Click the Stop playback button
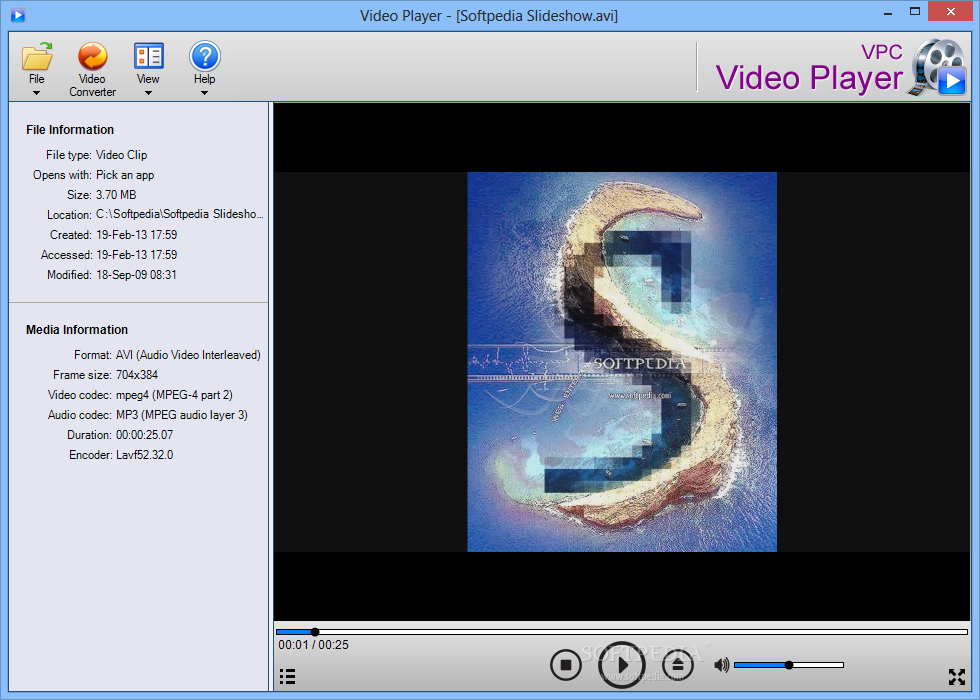This screenshot has width=980, height=700. click(566, 665)
